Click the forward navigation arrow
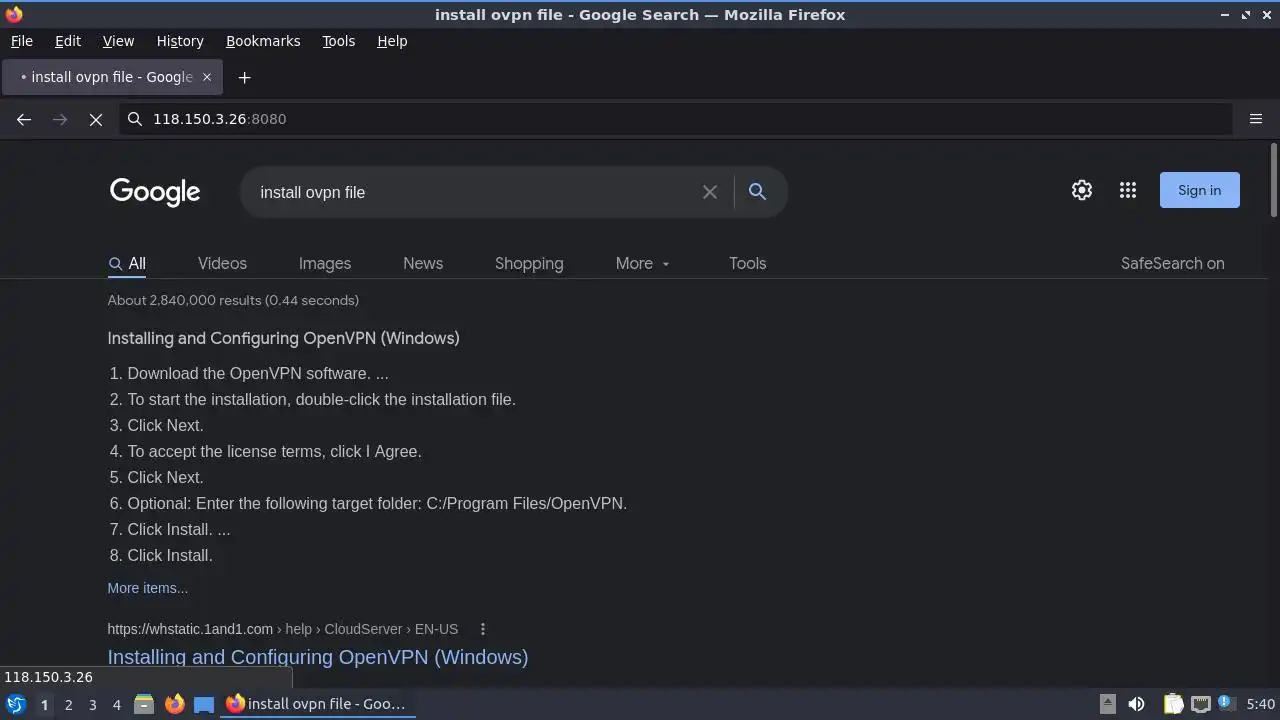 [x=60, y=119]
